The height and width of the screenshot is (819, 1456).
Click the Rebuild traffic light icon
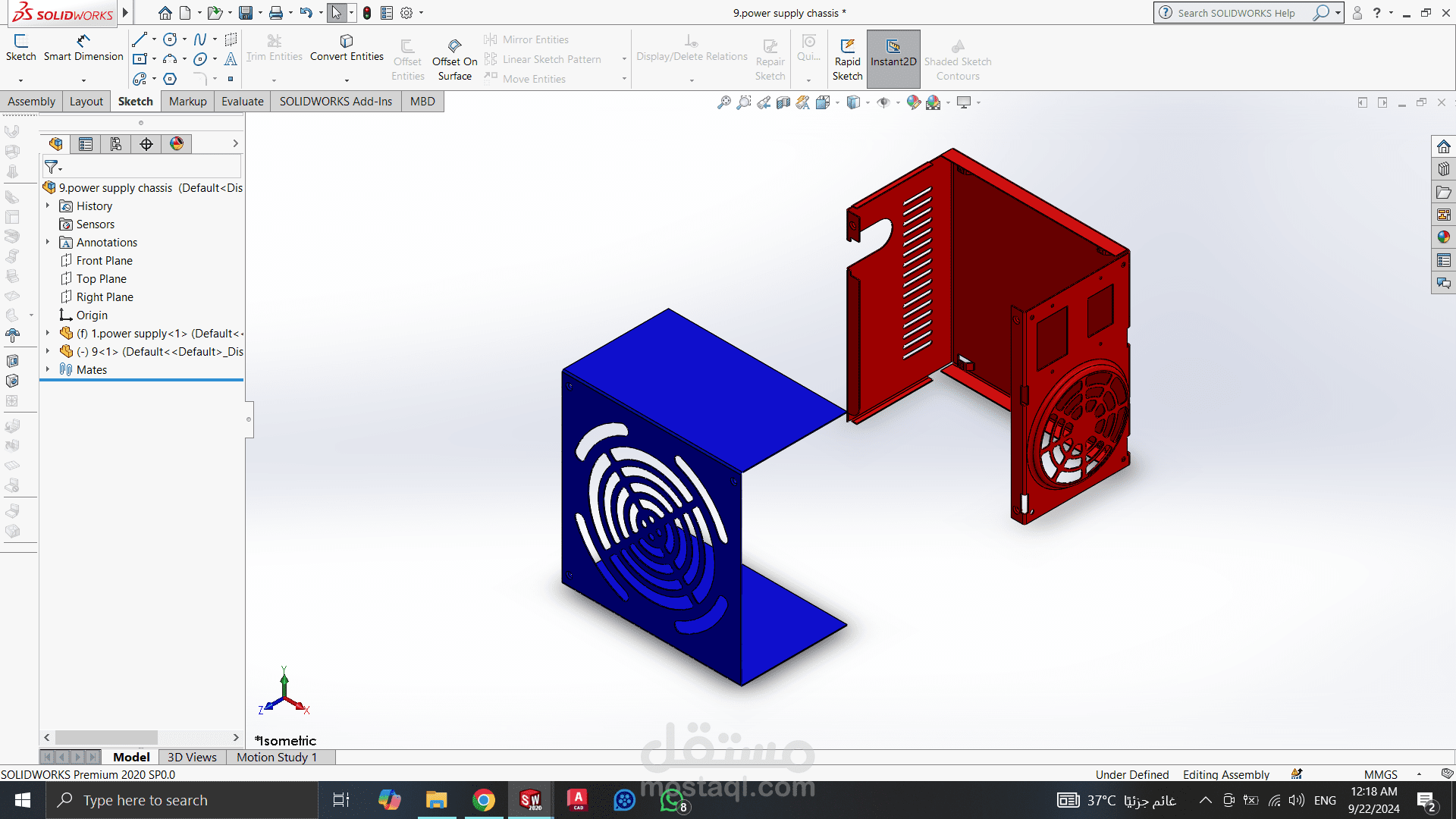click(367, 13)
